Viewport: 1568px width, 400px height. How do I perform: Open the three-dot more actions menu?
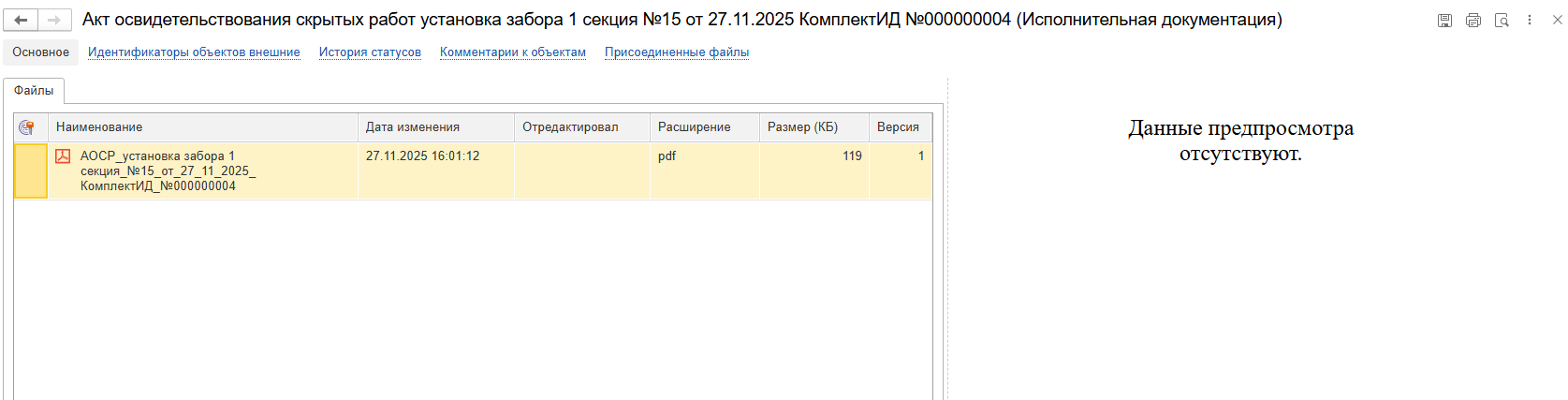click(x=1530, y=20)
